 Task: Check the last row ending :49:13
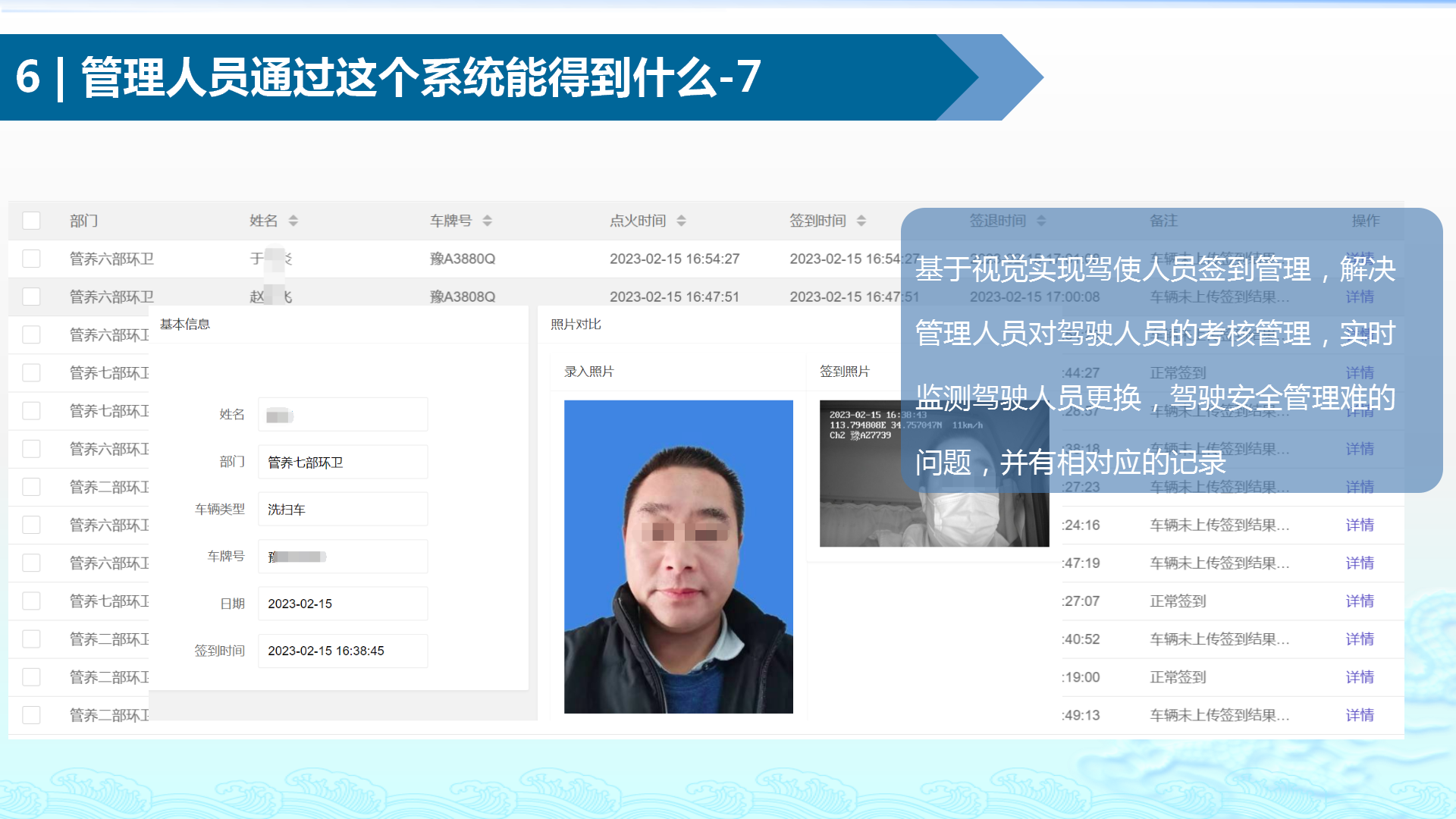[31, 715]
